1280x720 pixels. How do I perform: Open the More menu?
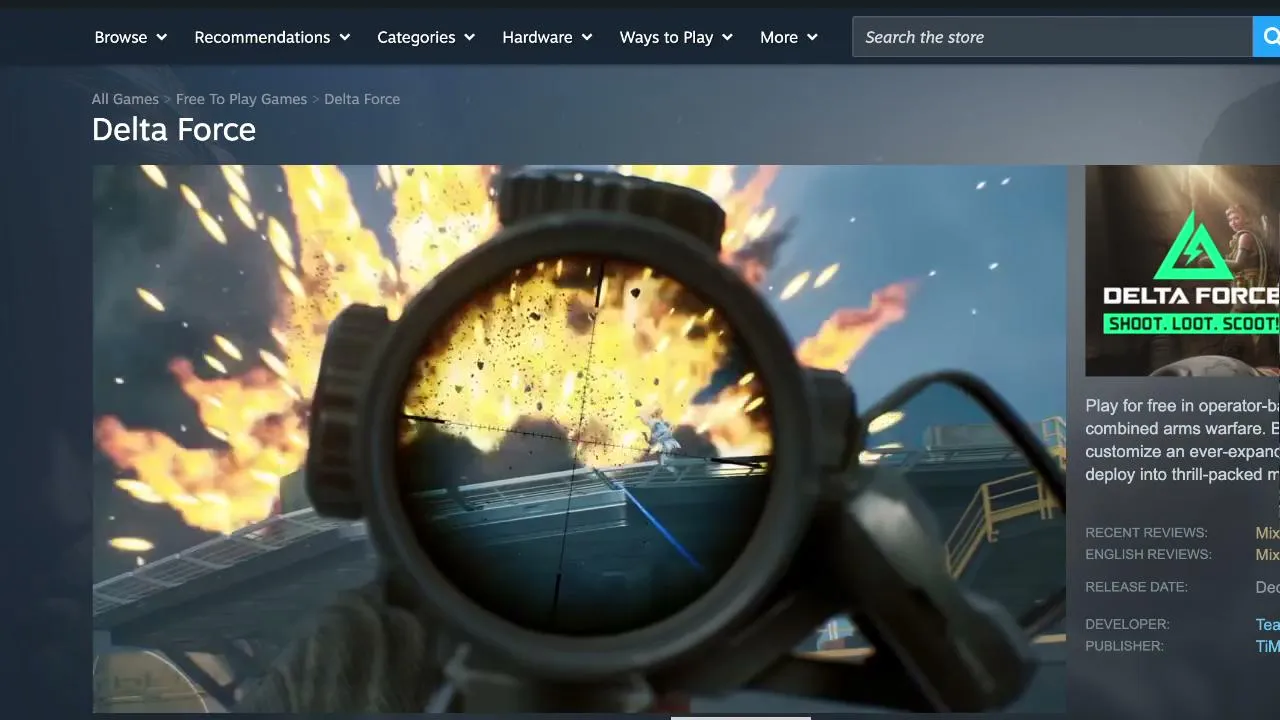tap(789, 37)
